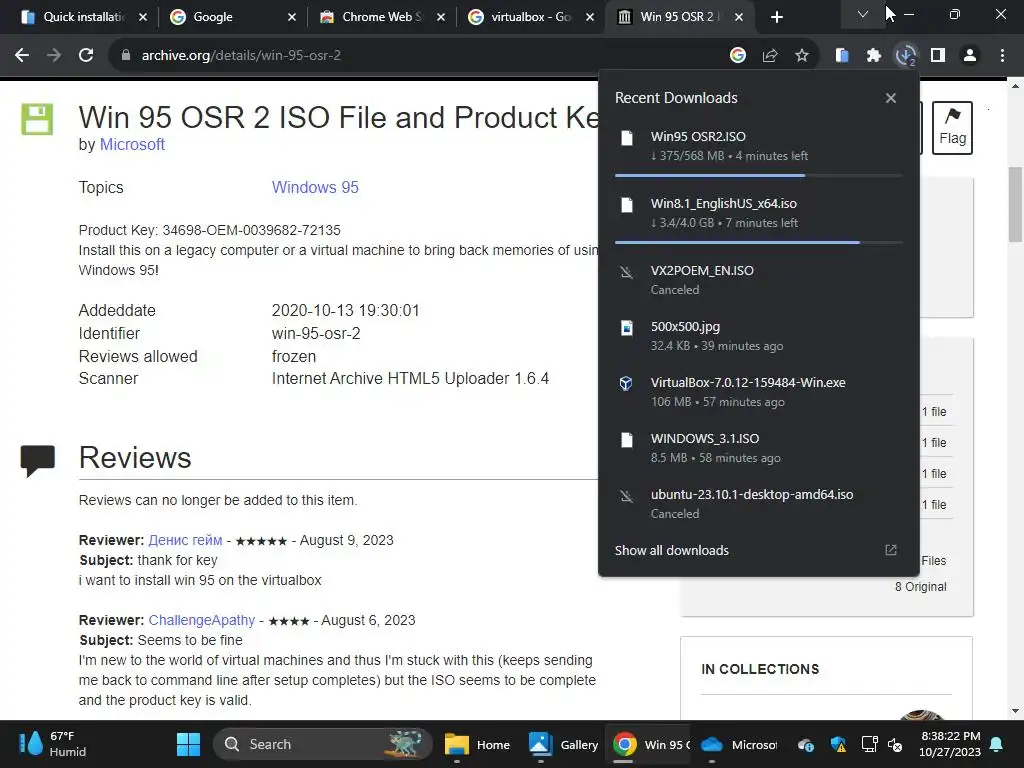Open reviewer Денис гейм profile link
1024x768 pixels.
(x=185, y=540)
